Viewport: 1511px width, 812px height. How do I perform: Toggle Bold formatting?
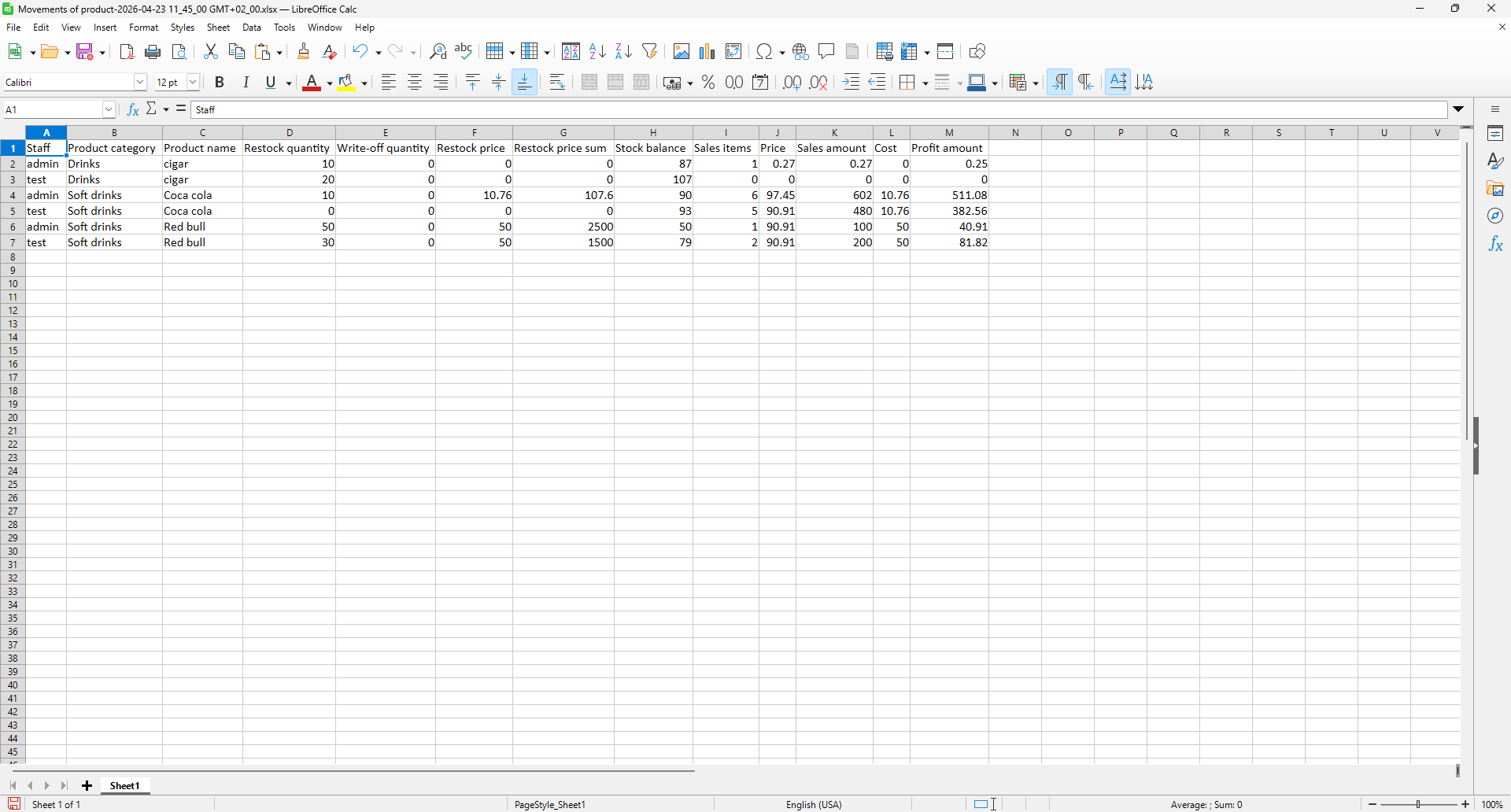point(220,83)
